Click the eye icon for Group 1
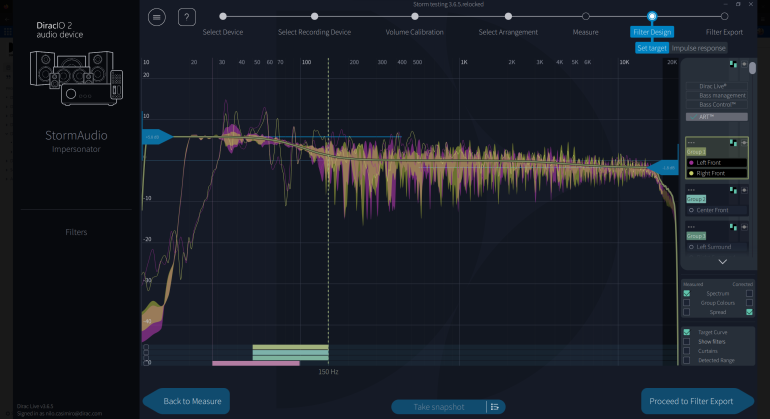The image size is (770, 419). 744,142
